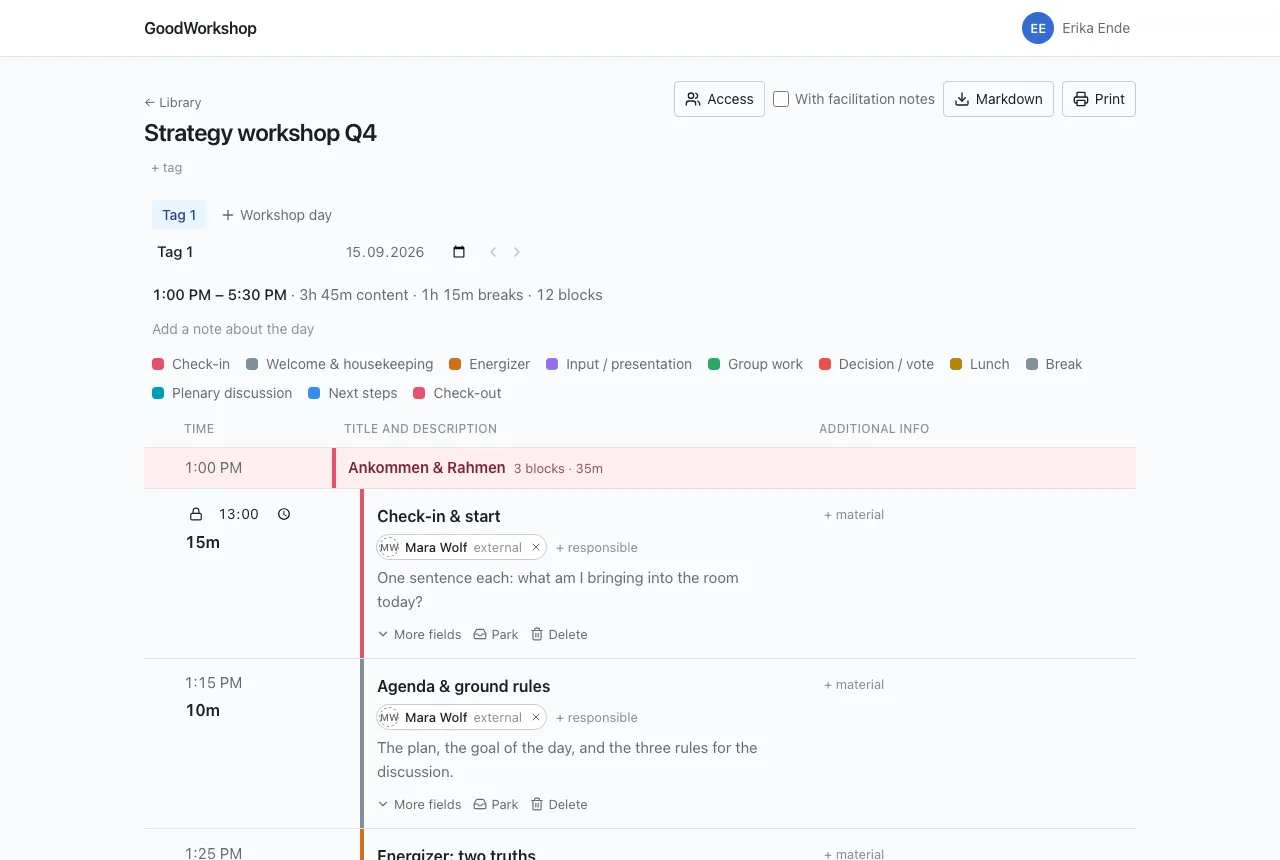The width and height of the screenshot is (1280, 860).
Task: Click the Ankommen & Rahmen section header
Action: click(640, 468)
